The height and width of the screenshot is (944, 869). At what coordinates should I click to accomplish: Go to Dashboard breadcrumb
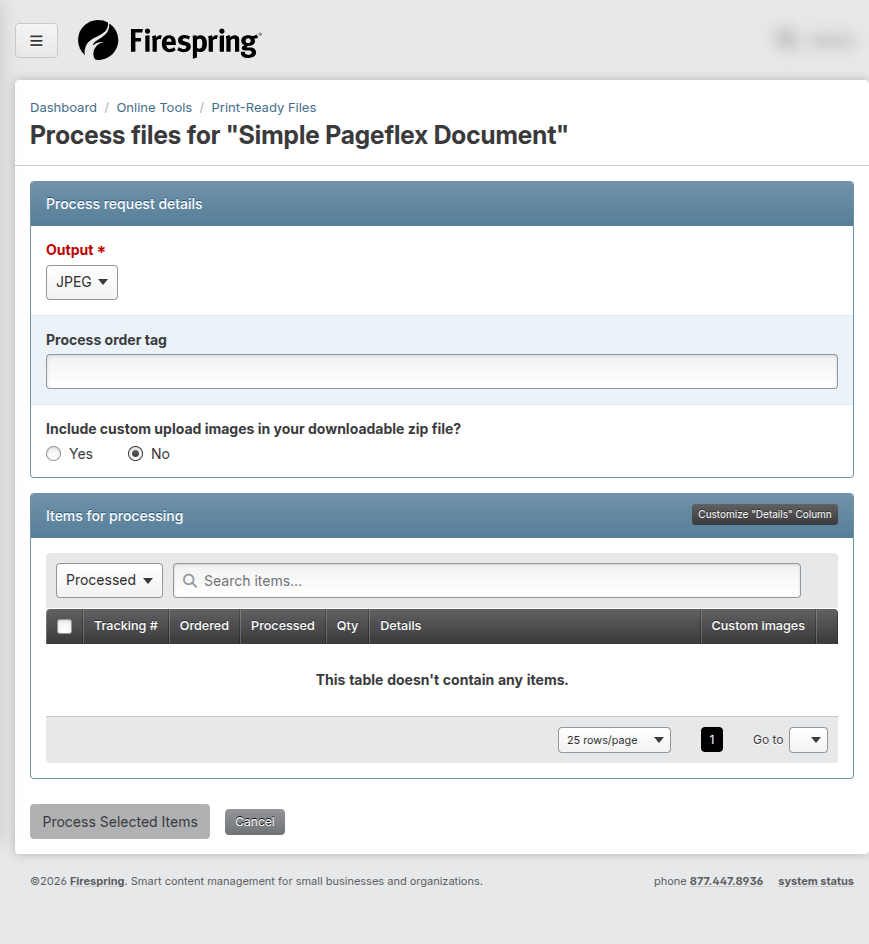click(x=63, y=108)
